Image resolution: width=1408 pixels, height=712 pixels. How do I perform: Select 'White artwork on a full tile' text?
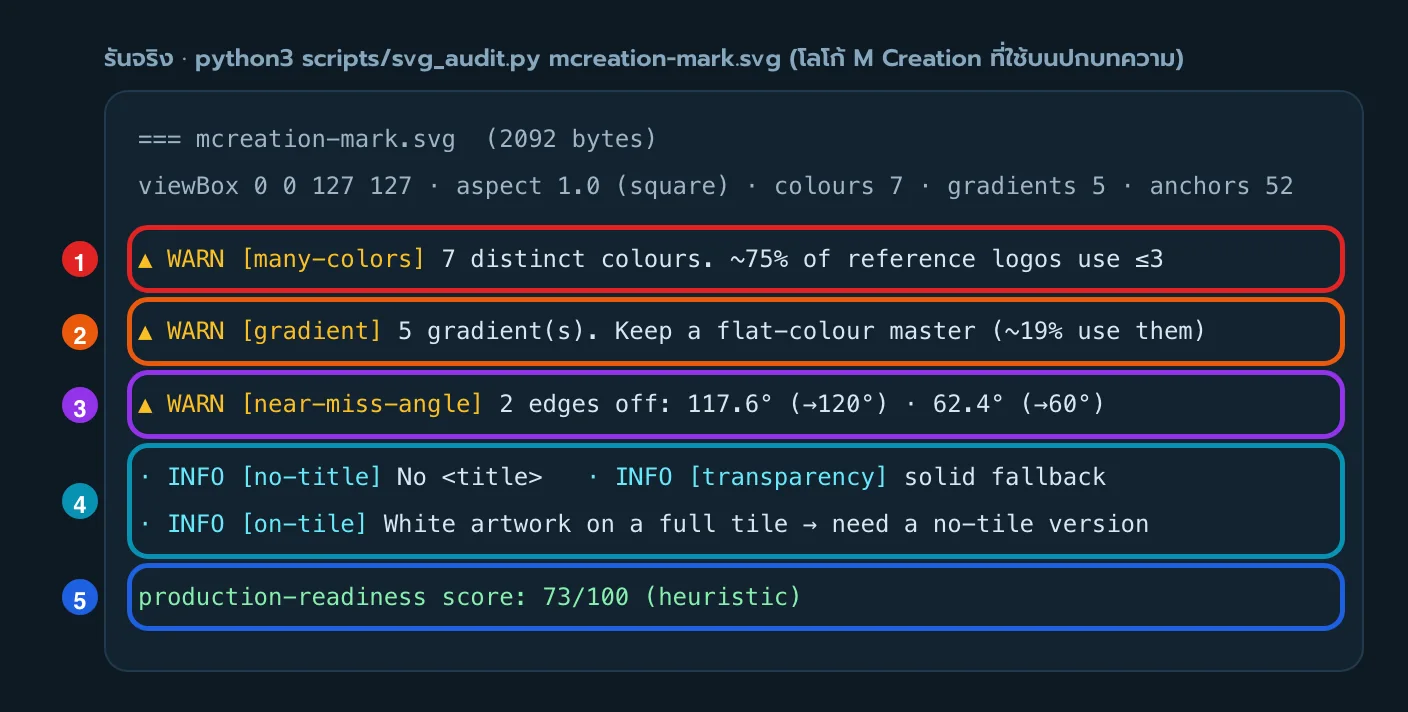point(585,523)
